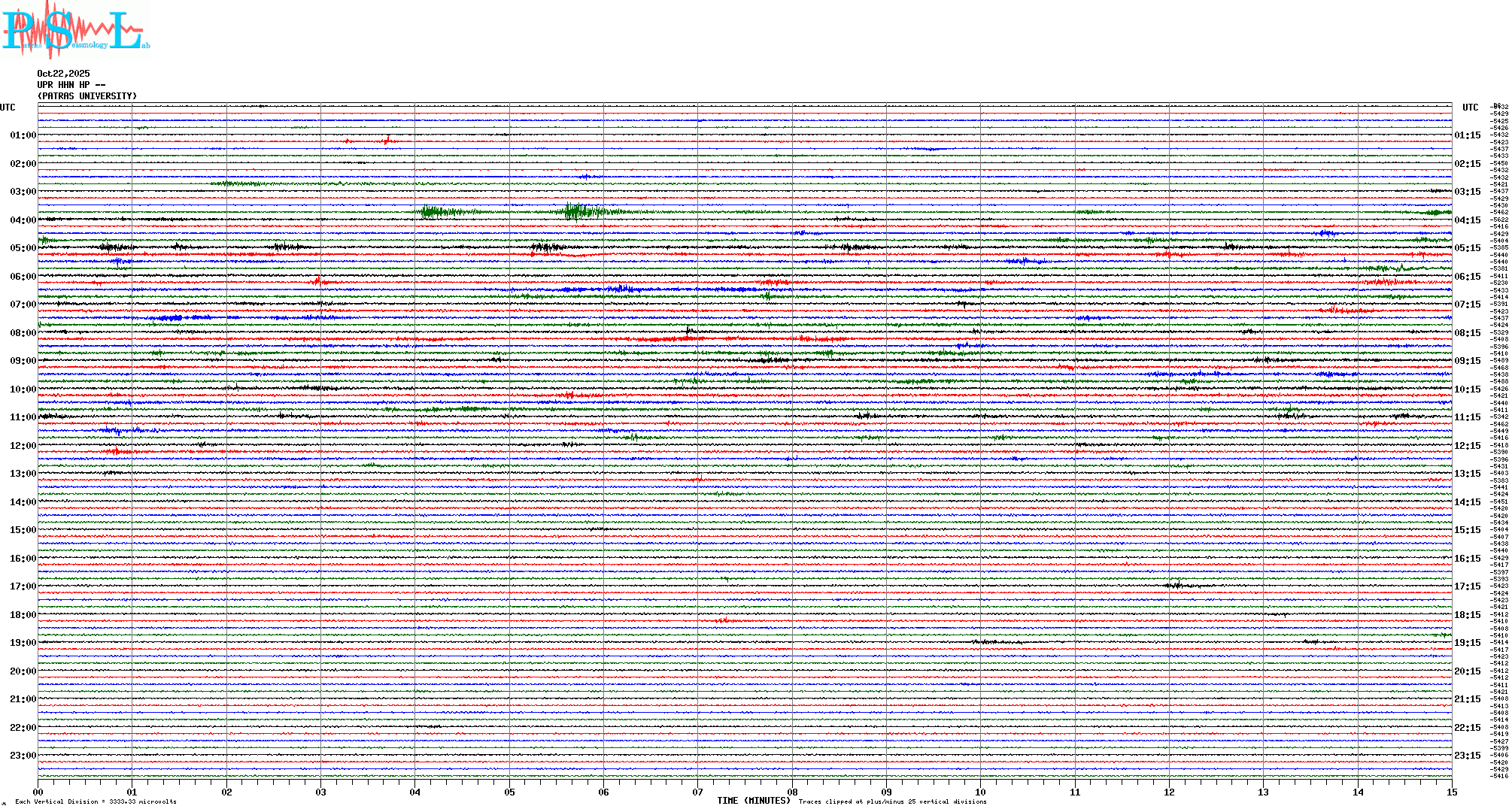
Task: Click the Each Vertical Division scale note
Action: (x=95, y=802)
